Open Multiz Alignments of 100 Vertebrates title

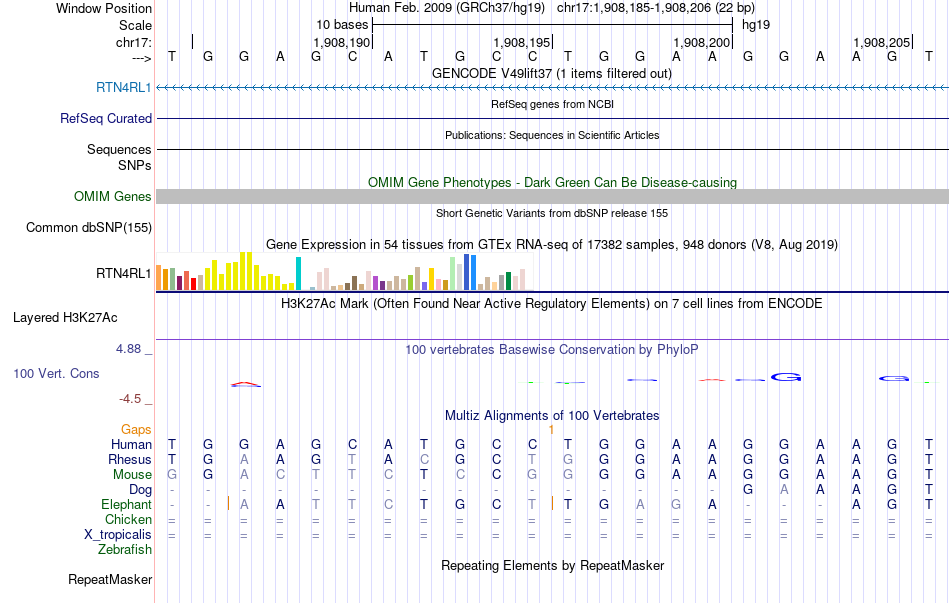552,415
